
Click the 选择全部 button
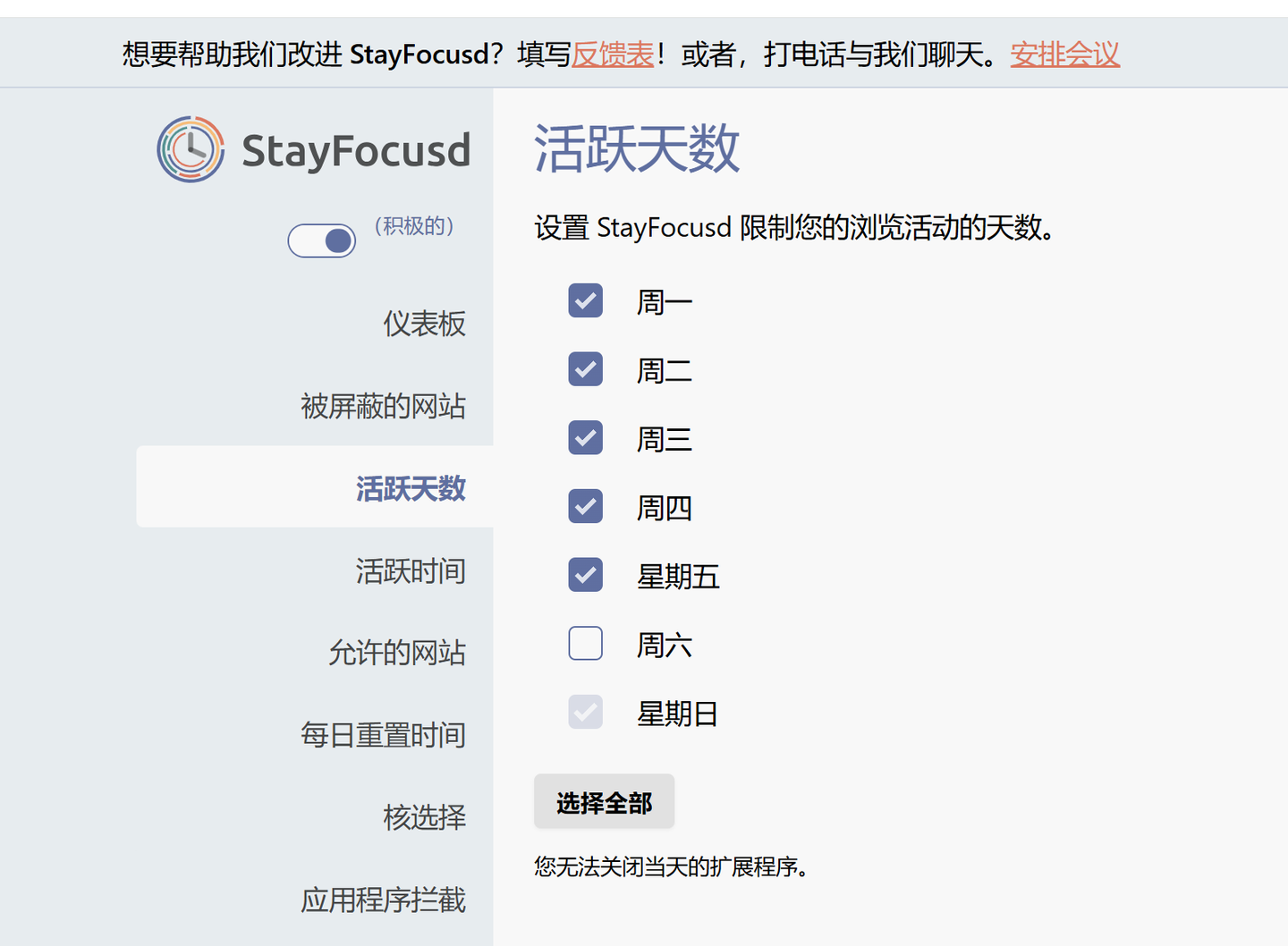[605, 802]
